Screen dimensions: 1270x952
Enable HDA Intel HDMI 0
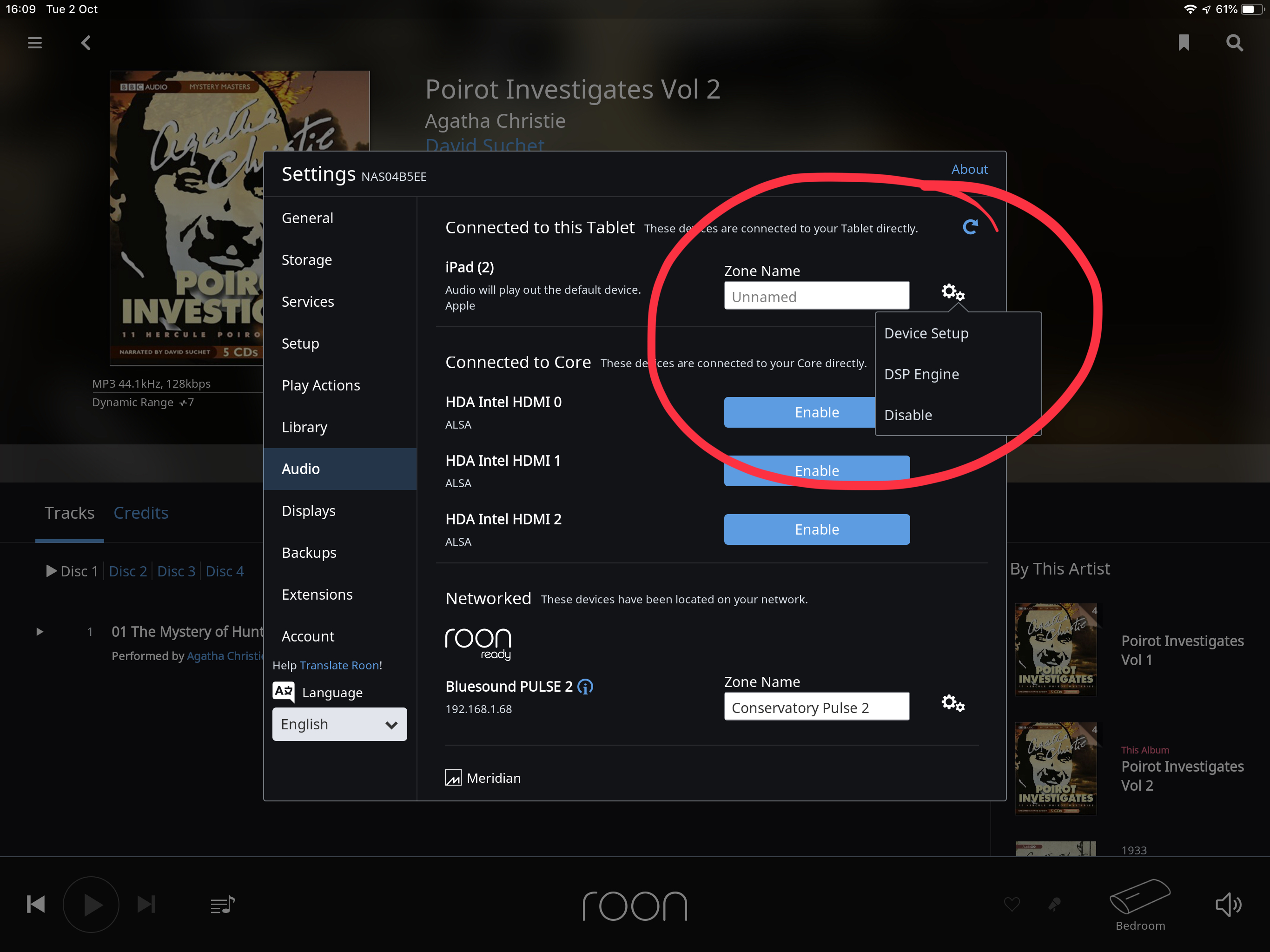pyautogui.click(x=799, y=412)
